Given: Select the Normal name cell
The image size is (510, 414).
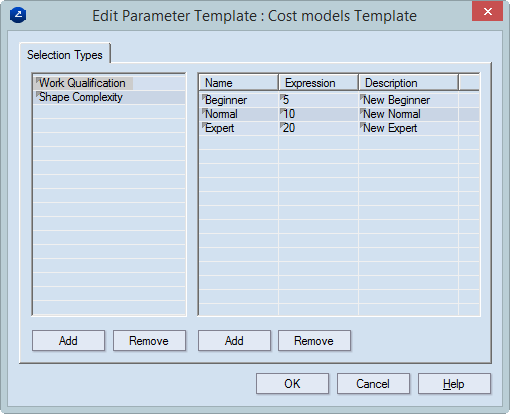Looking at the screenshot, I should (x=239, y=114).
